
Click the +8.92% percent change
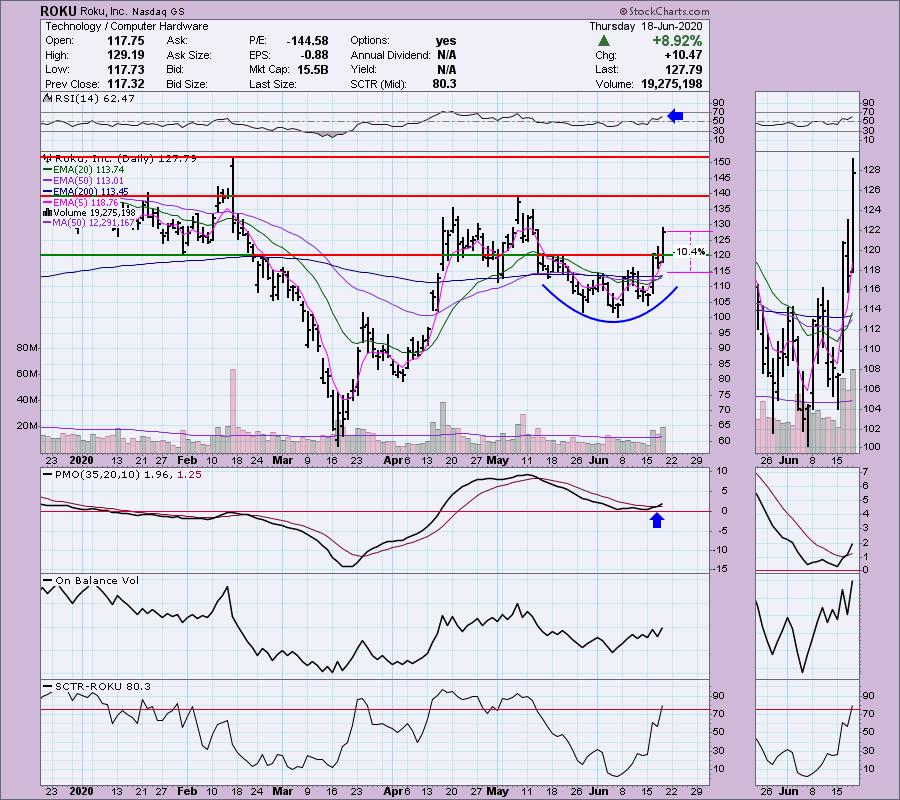tap(677, 41)
